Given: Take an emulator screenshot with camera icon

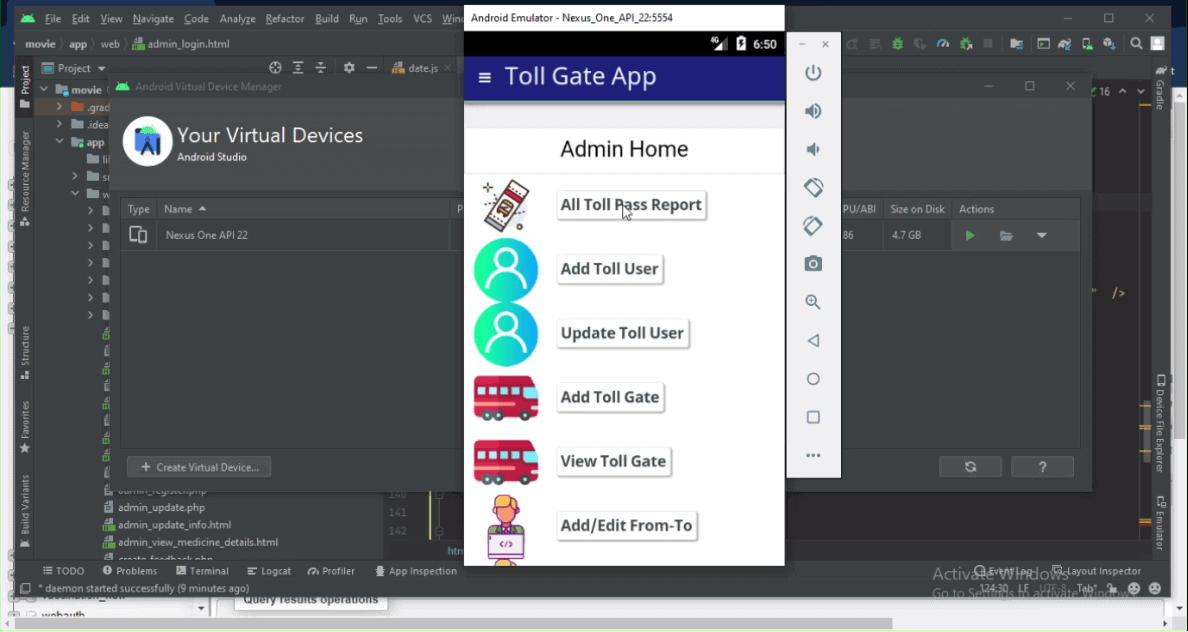Looking at the screenshot, I should coord(813,263).
